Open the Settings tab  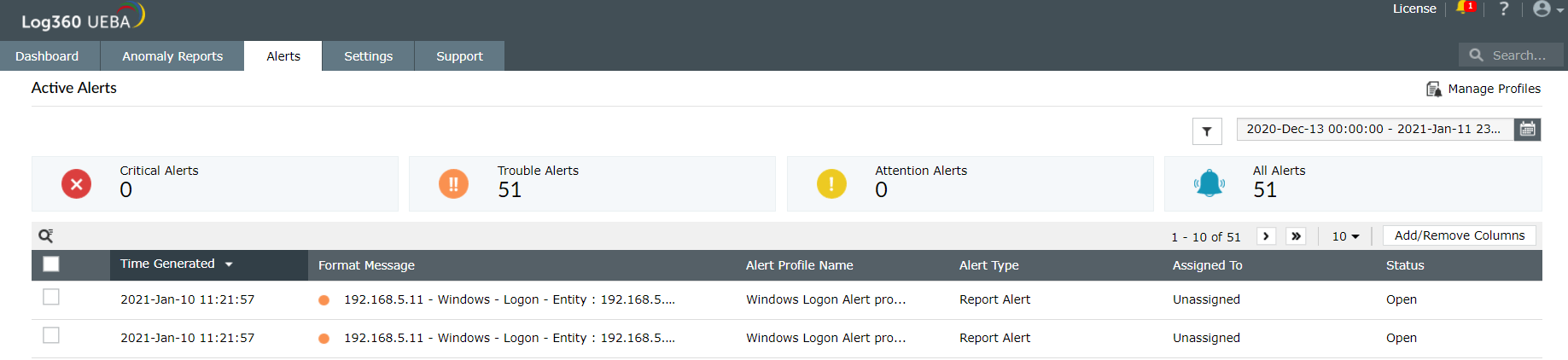368,56
